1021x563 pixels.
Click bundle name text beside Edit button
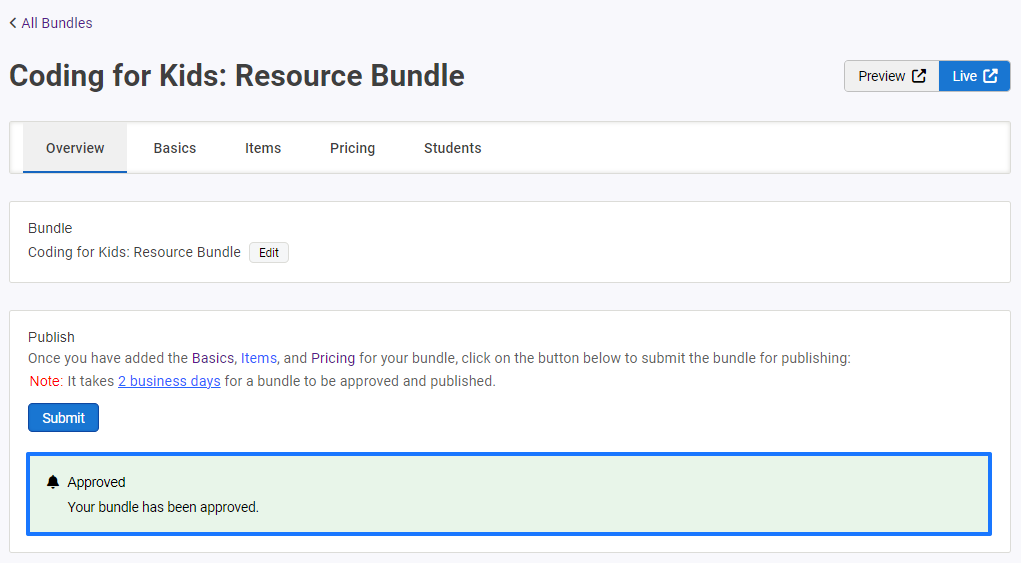(134, 252)
